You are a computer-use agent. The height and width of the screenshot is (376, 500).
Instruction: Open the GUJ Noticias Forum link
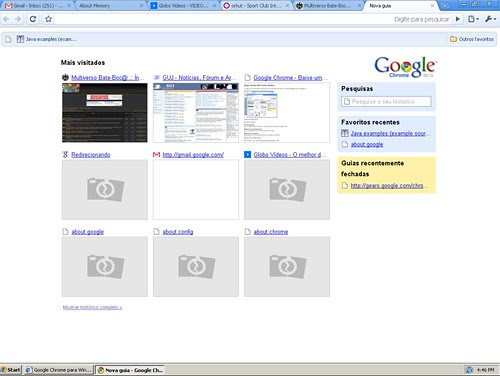click(199, 78)
